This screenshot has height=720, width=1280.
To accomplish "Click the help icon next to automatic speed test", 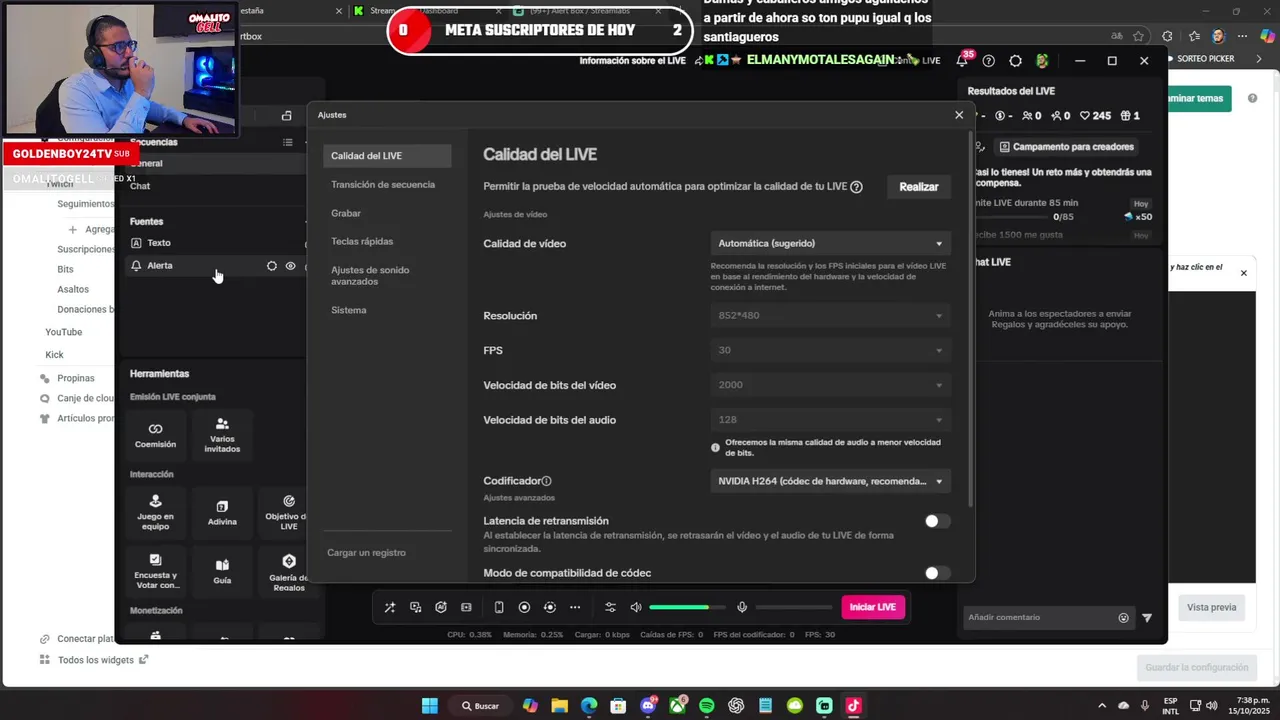I will click(x=856, y=187).
